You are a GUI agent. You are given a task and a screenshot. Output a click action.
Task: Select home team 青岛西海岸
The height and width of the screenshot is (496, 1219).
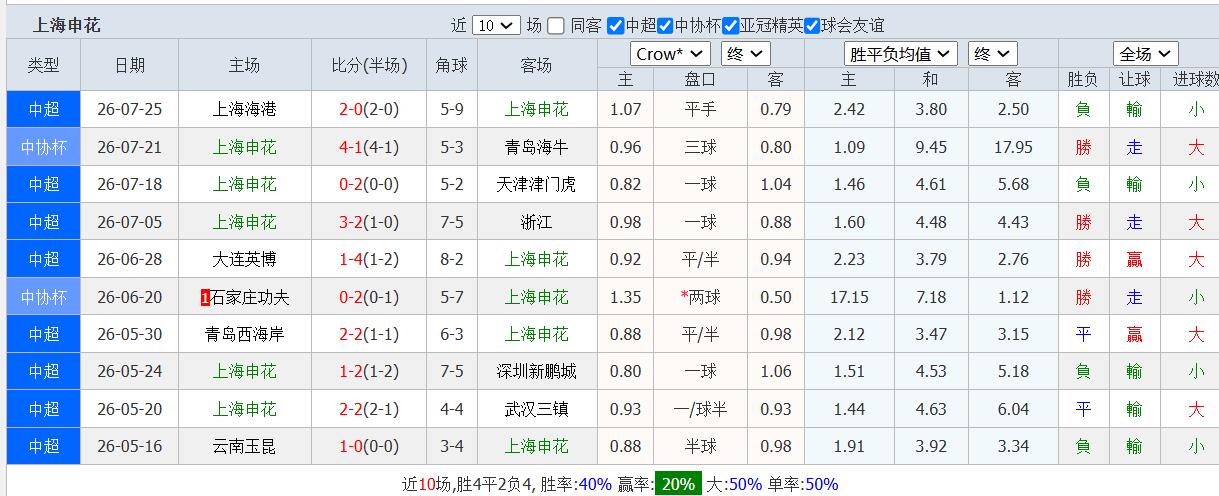pyautogui.click(x=245, y=334)
